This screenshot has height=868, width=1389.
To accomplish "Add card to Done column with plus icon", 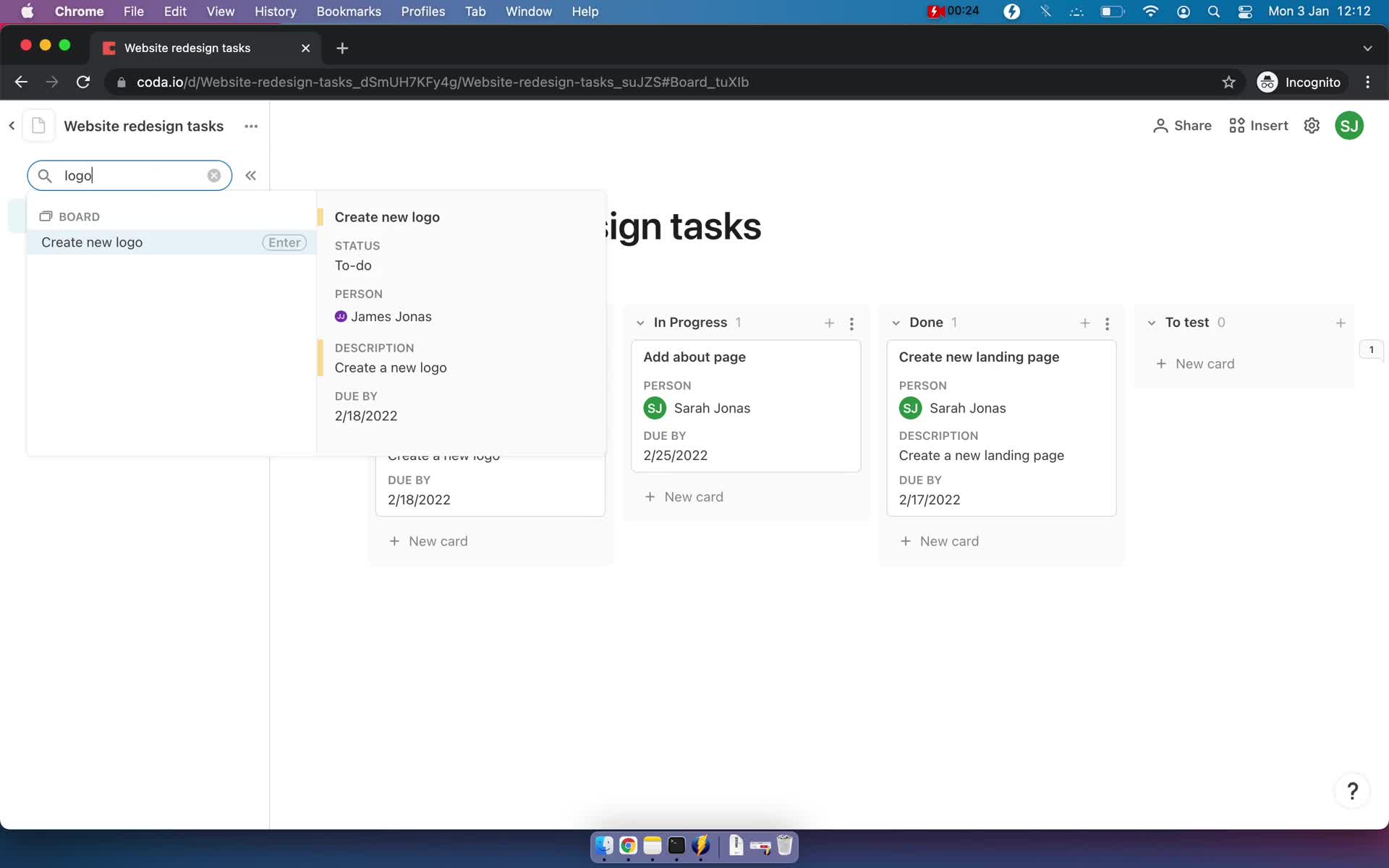I will pos(1084,323).
